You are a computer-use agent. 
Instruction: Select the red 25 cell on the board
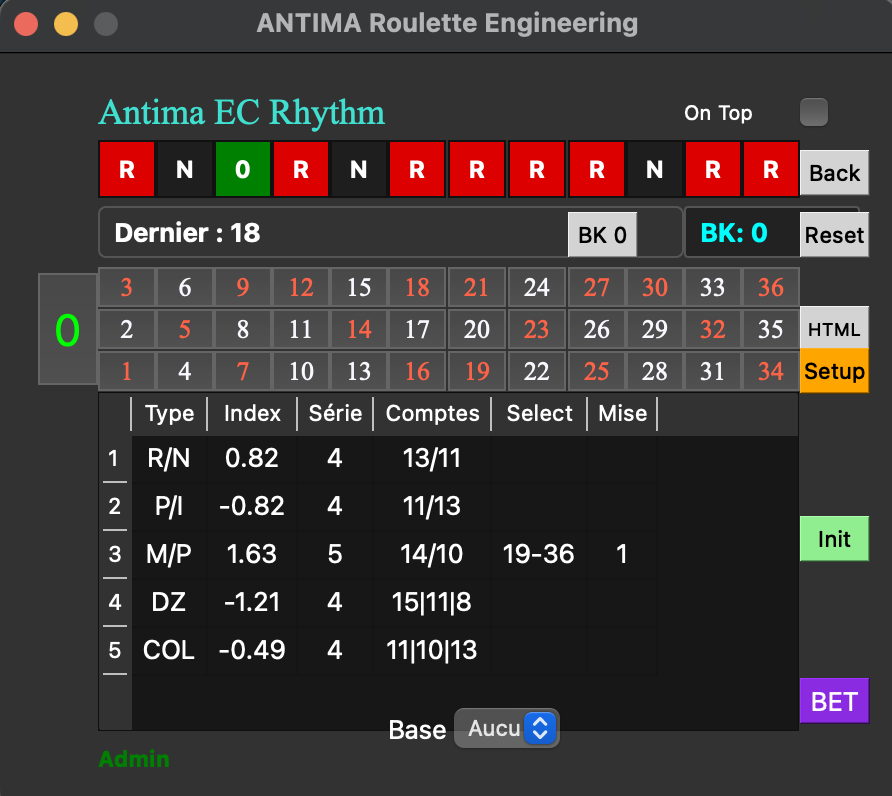pos(597,371)
